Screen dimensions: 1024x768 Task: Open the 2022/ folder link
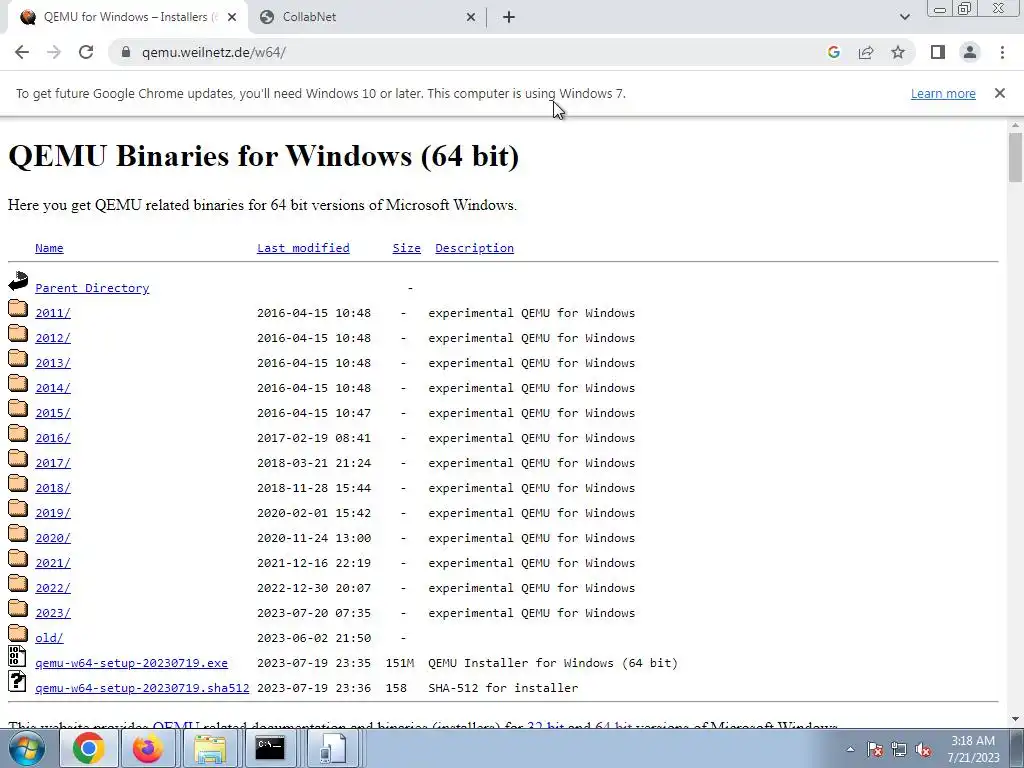tap(53, 588)
